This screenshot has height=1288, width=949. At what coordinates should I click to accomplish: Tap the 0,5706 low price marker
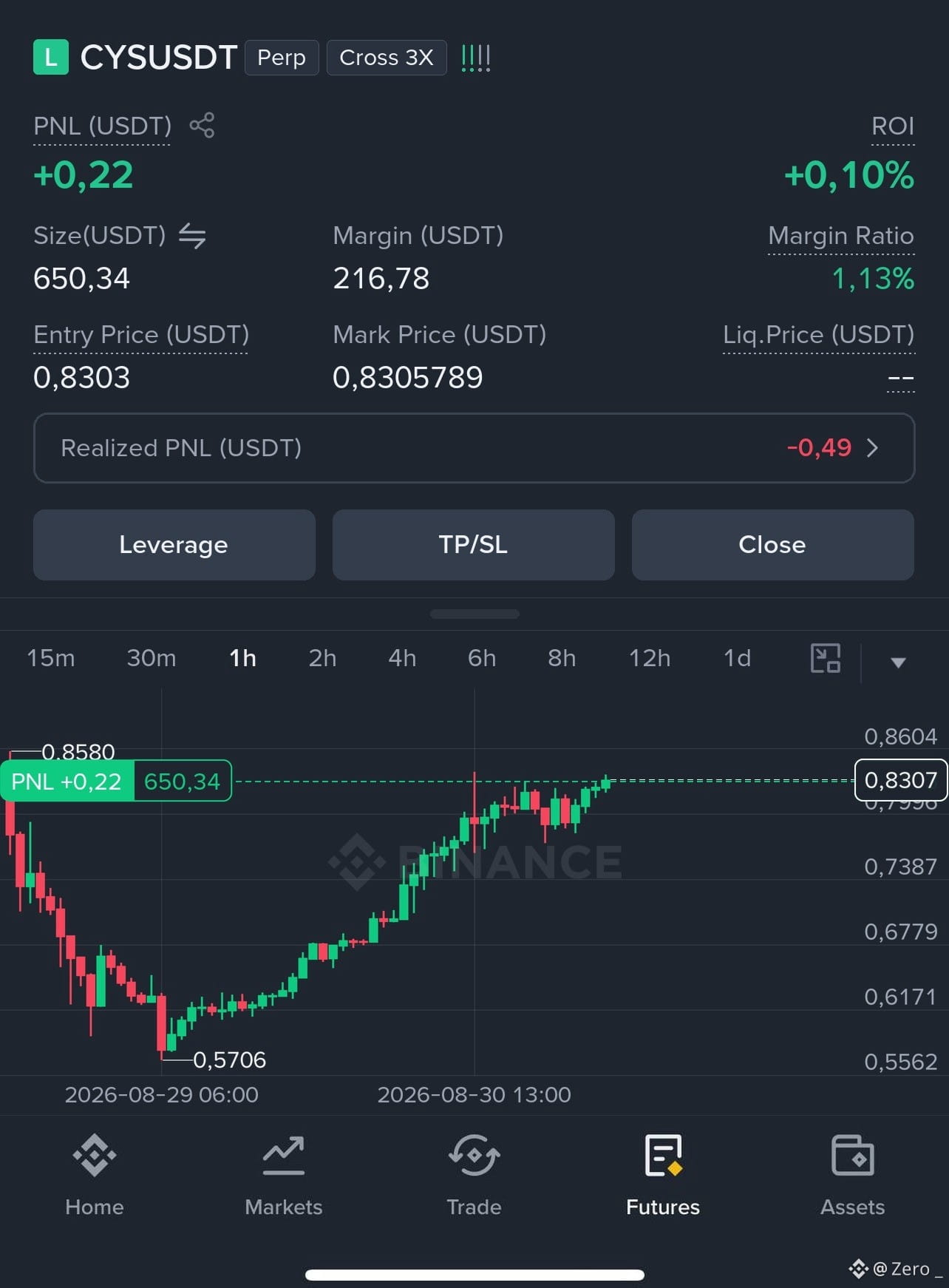click(x=229, y=1060)
